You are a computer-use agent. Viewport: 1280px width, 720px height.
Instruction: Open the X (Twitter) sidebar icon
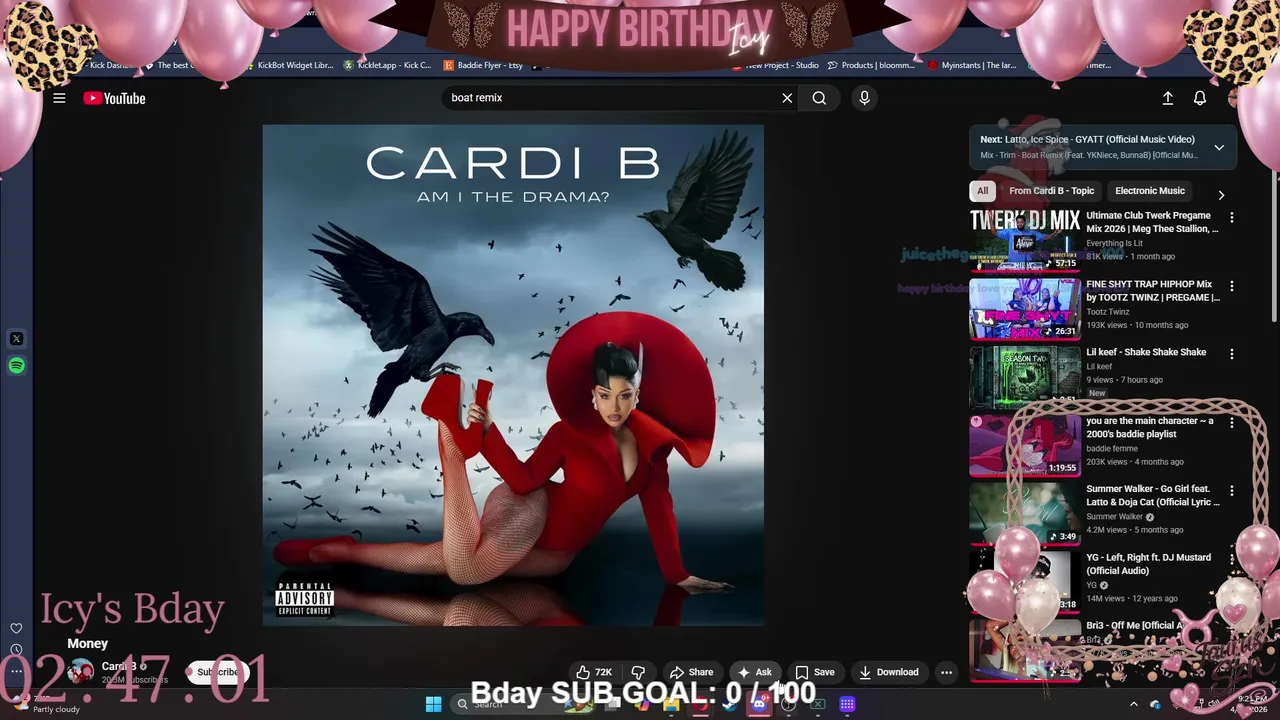tap(16, 339)
